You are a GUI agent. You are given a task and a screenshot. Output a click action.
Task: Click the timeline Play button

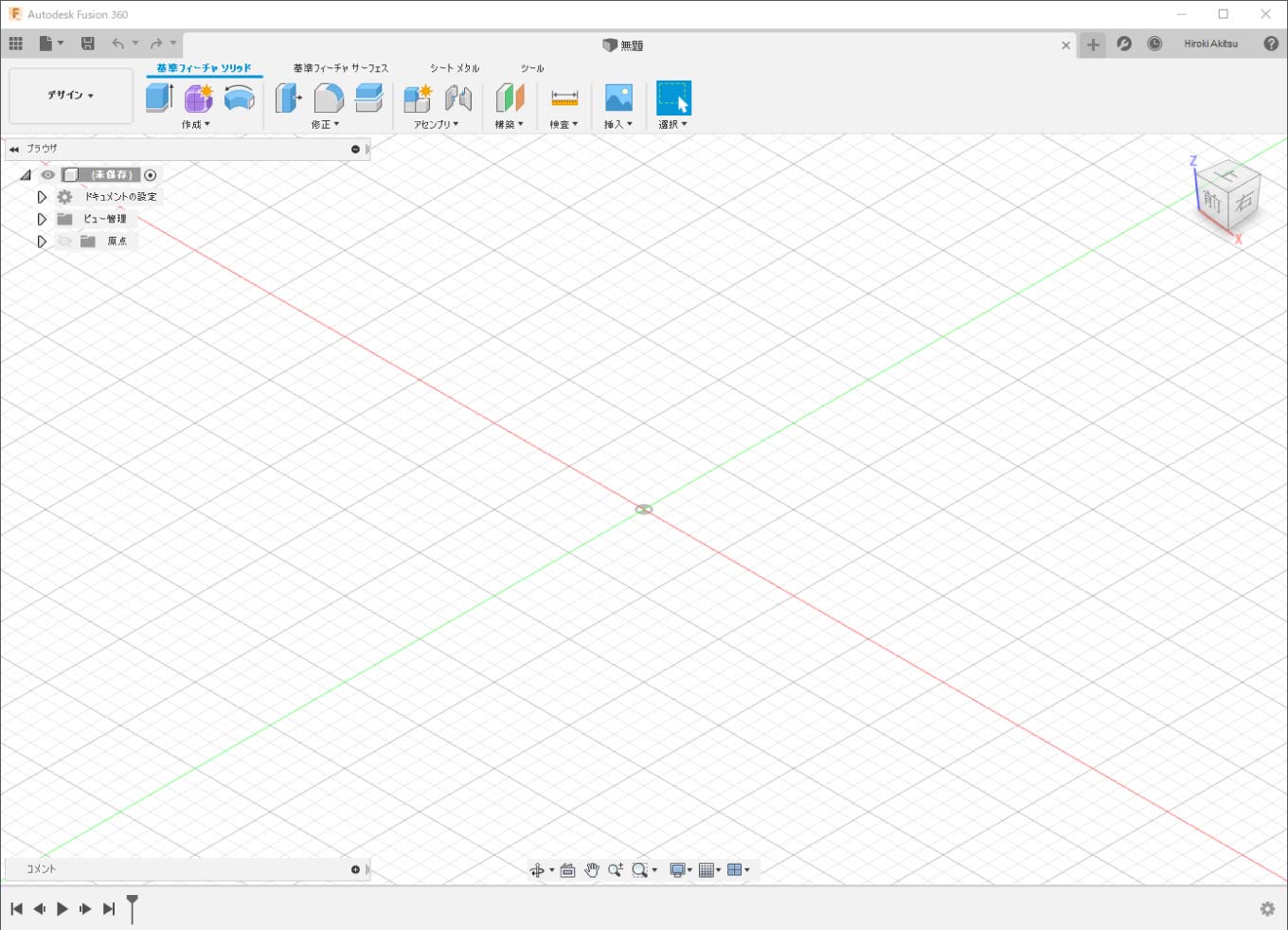tap(63, 909)
